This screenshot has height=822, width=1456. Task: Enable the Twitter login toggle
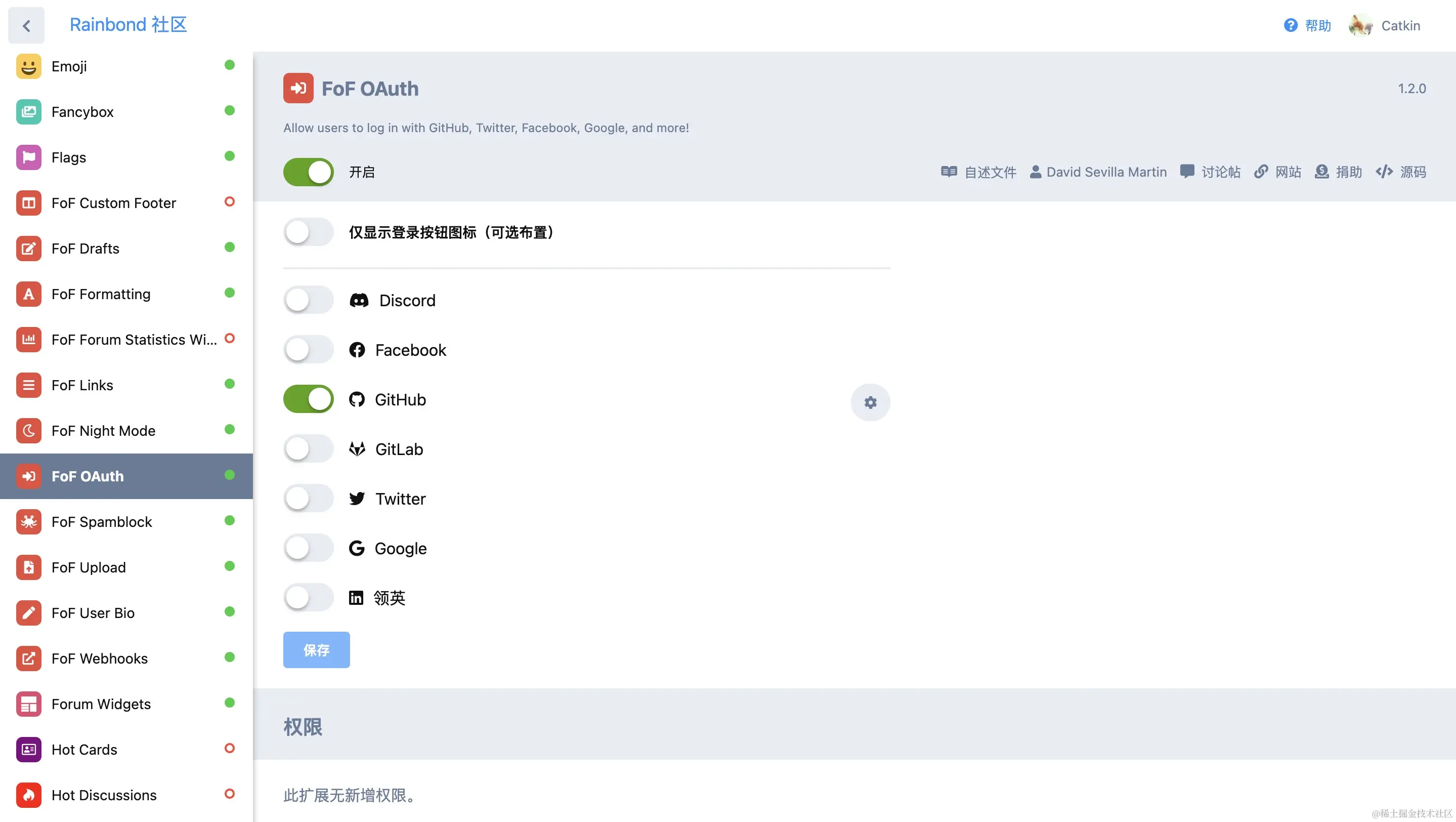click(x=308, y=499)
